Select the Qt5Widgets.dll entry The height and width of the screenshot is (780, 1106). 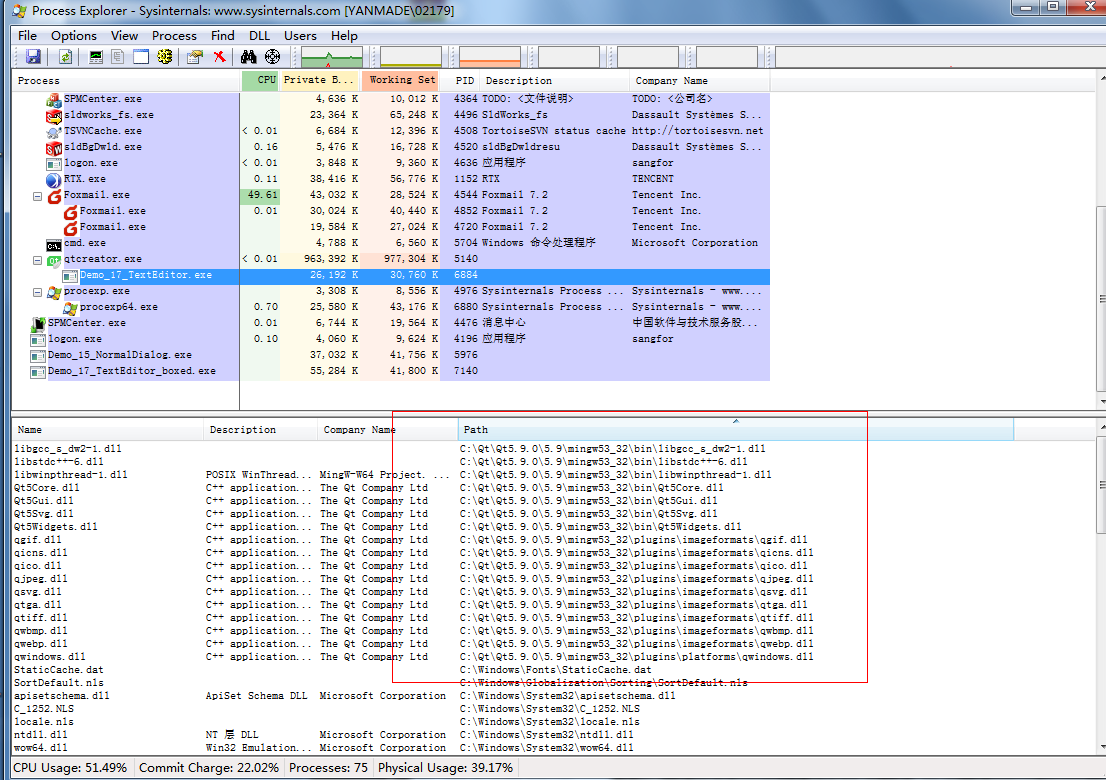(56, 527)
